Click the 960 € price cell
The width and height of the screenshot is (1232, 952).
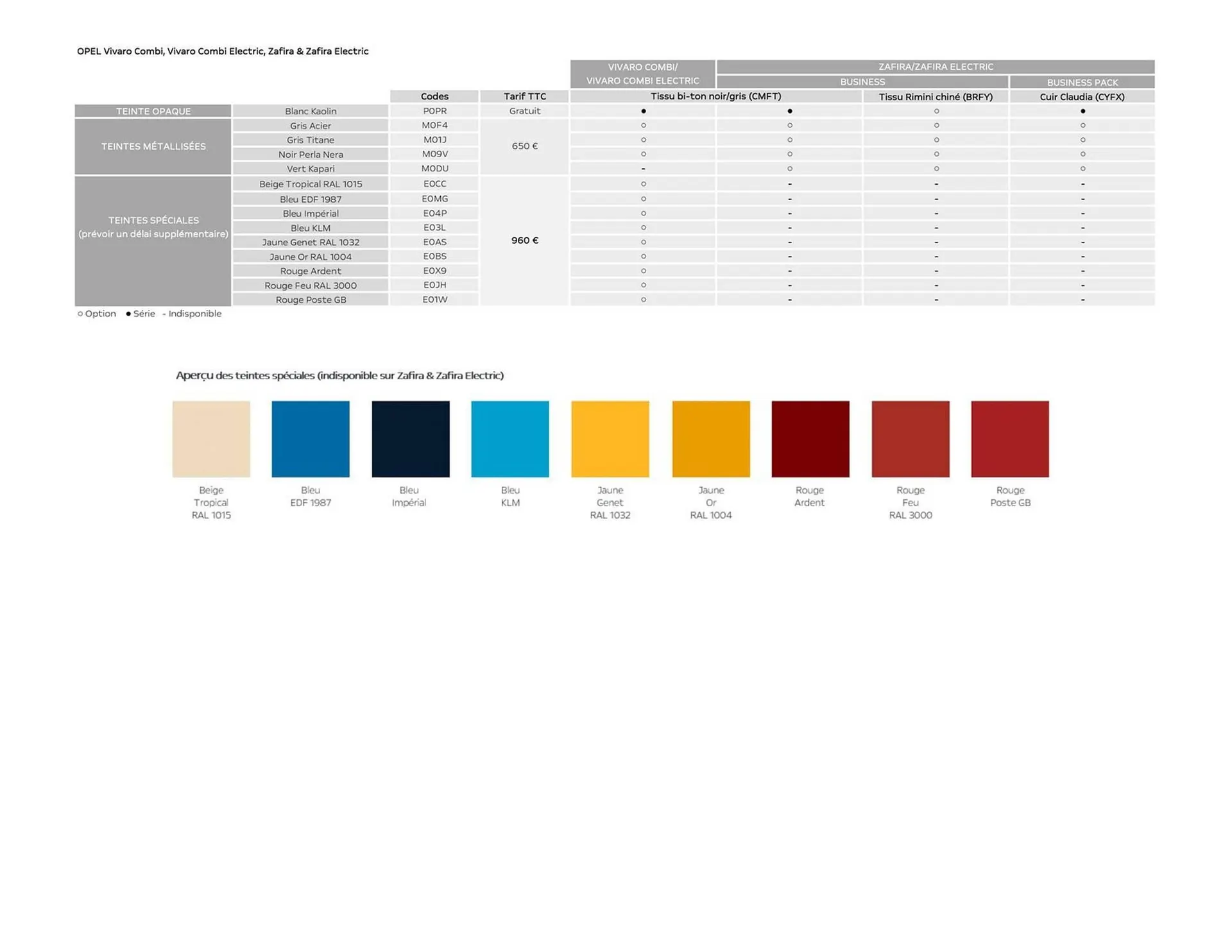[x=524, y=241]
